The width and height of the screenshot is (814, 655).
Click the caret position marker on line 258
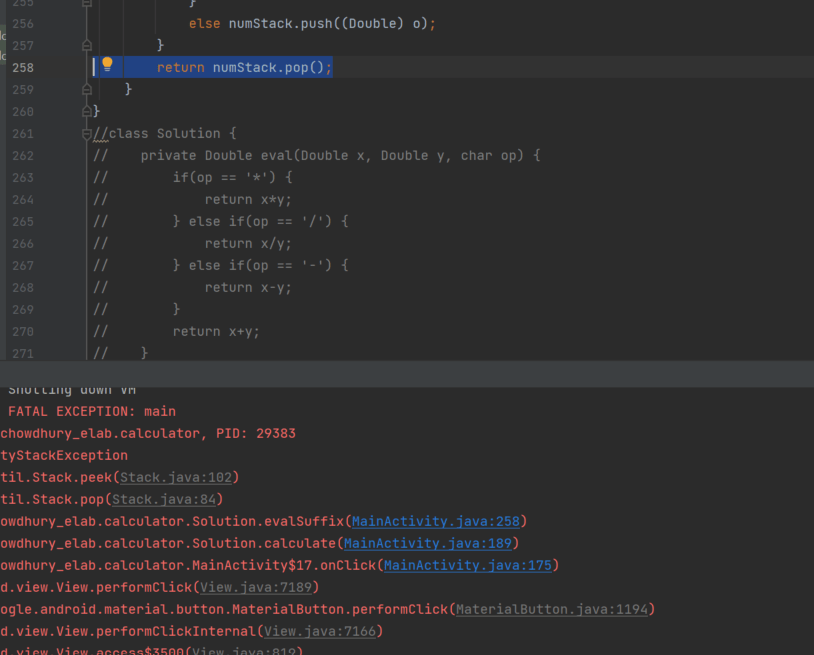tap(92, 66)
